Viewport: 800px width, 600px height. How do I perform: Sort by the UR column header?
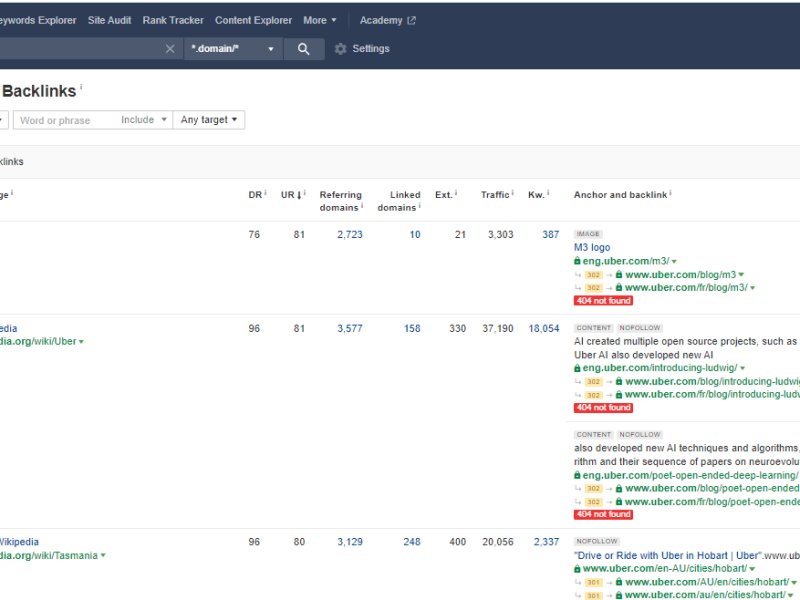[290, 195]
